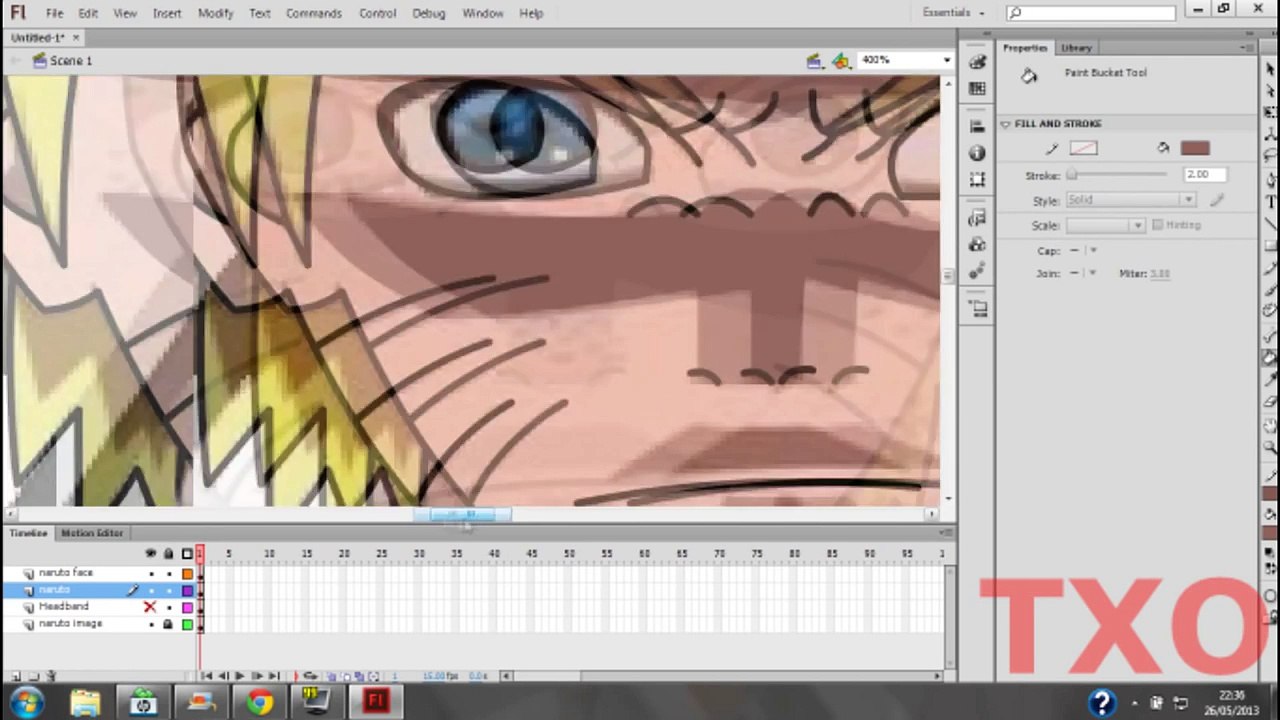
Task: Lock the naruto face layer
Action: (x=168, y=573)
